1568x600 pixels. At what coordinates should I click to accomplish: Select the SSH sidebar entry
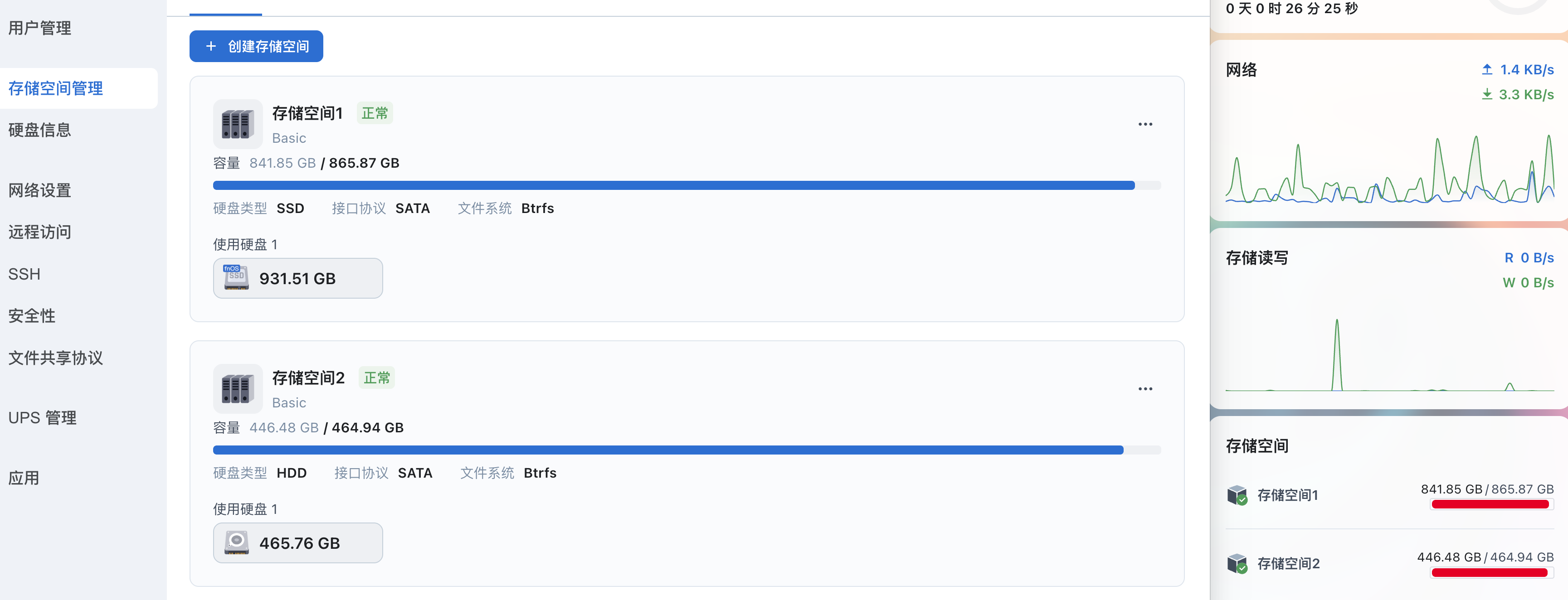tap(24, 274)
